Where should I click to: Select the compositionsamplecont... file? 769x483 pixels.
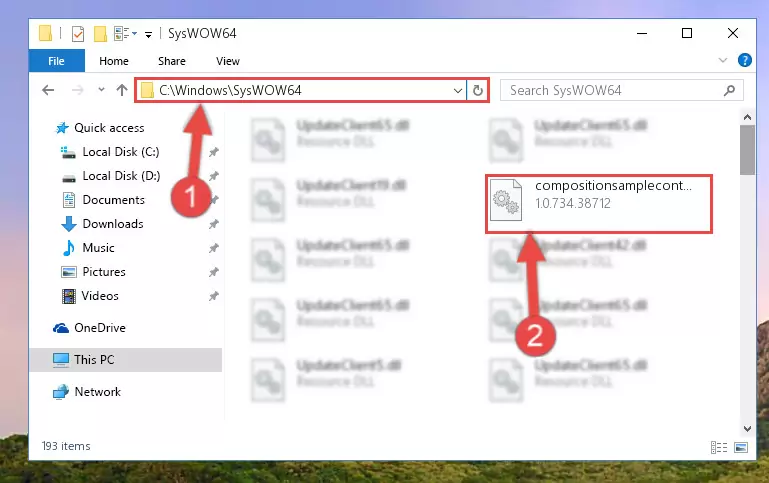point(599,203)
